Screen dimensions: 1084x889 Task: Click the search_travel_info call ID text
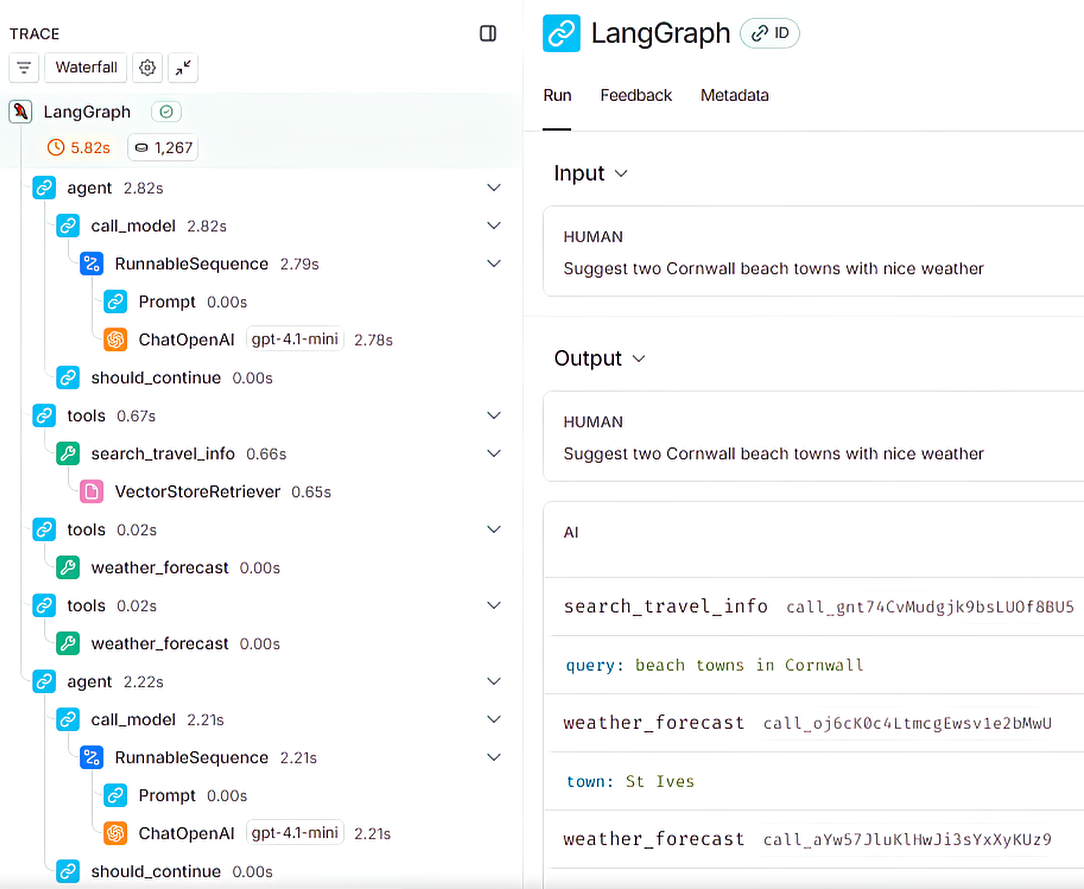(x=930, y=607)
